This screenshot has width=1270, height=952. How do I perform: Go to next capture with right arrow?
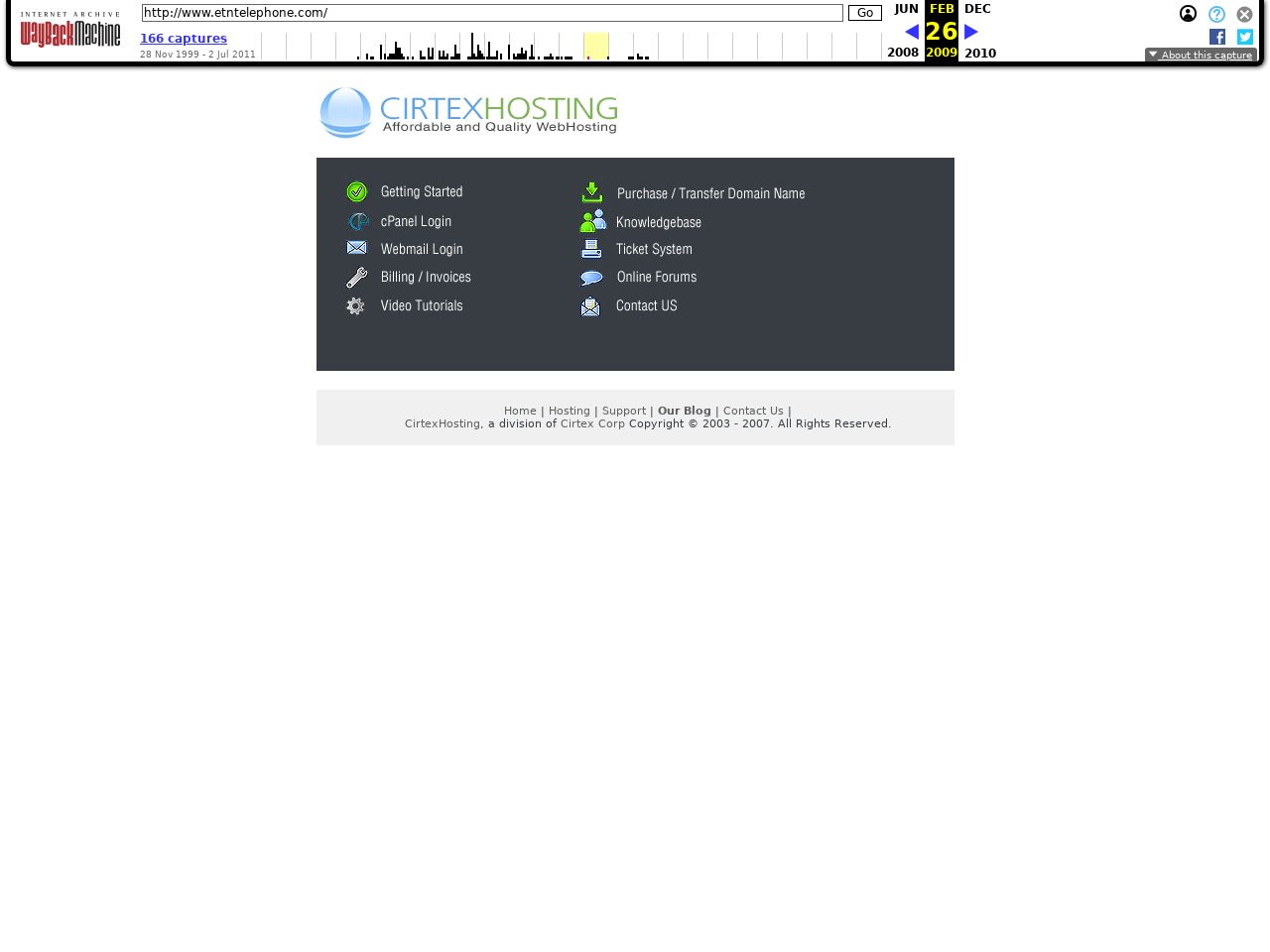[971, 32]
